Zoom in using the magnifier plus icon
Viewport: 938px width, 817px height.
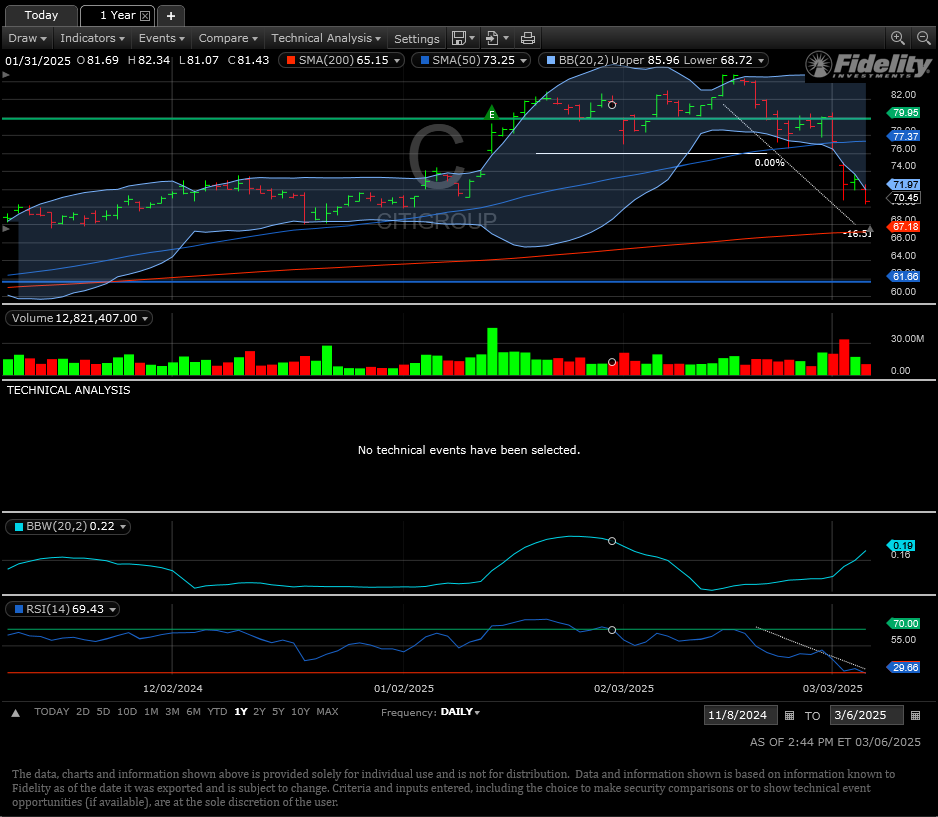click(897, 38)
